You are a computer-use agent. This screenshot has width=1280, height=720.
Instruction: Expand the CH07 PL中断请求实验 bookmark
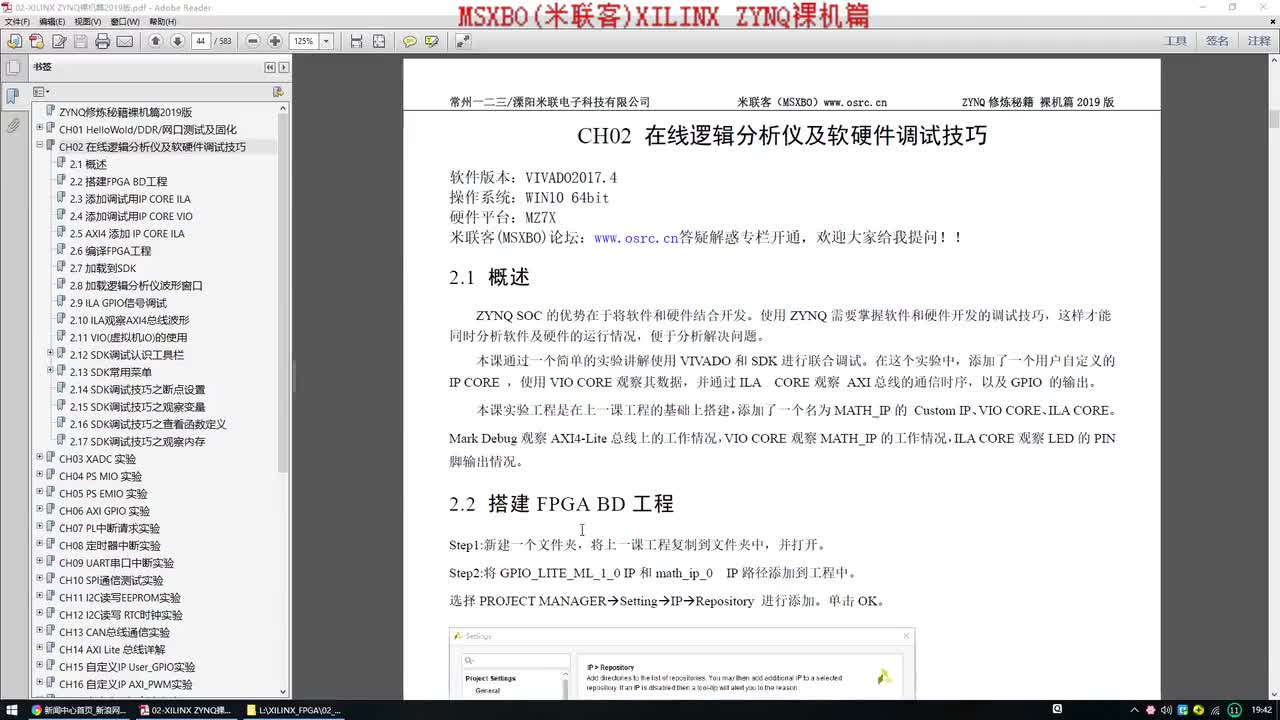[39, 526]
